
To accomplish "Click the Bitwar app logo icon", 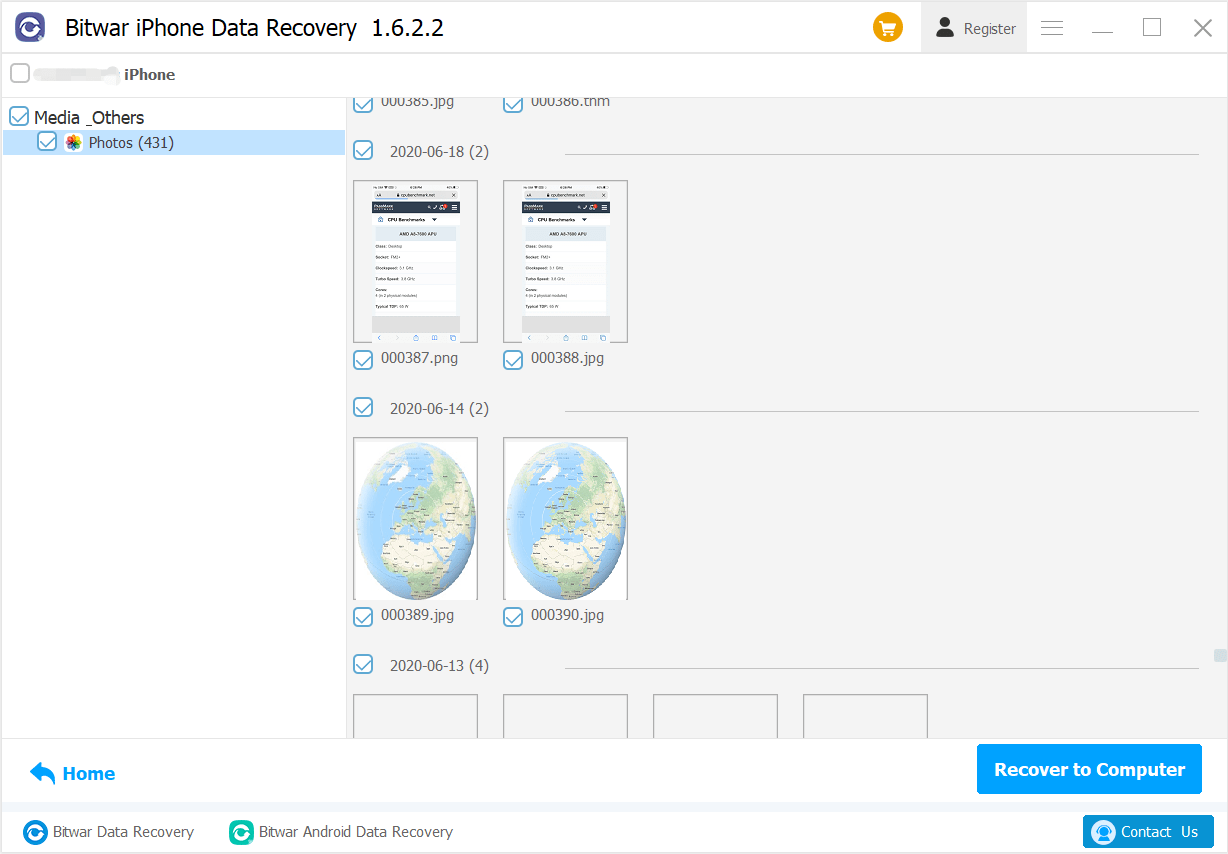I will [30, 28].
